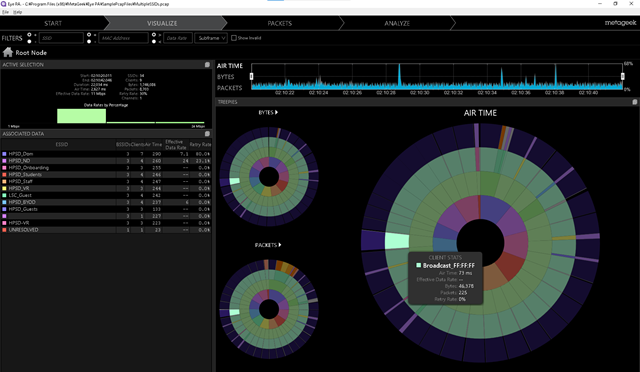Click the highlighted Broadcast segment in Air Time pie
Image resolution: width=640 pixels, height=372 pixels.
point(397,241)
